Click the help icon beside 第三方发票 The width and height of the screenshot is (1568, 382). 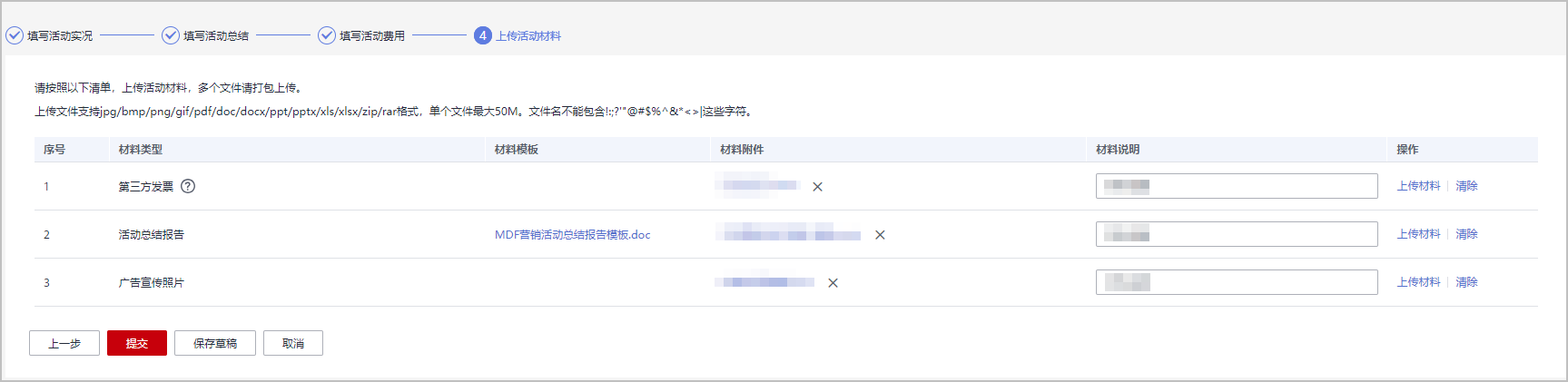pos(188,186)
